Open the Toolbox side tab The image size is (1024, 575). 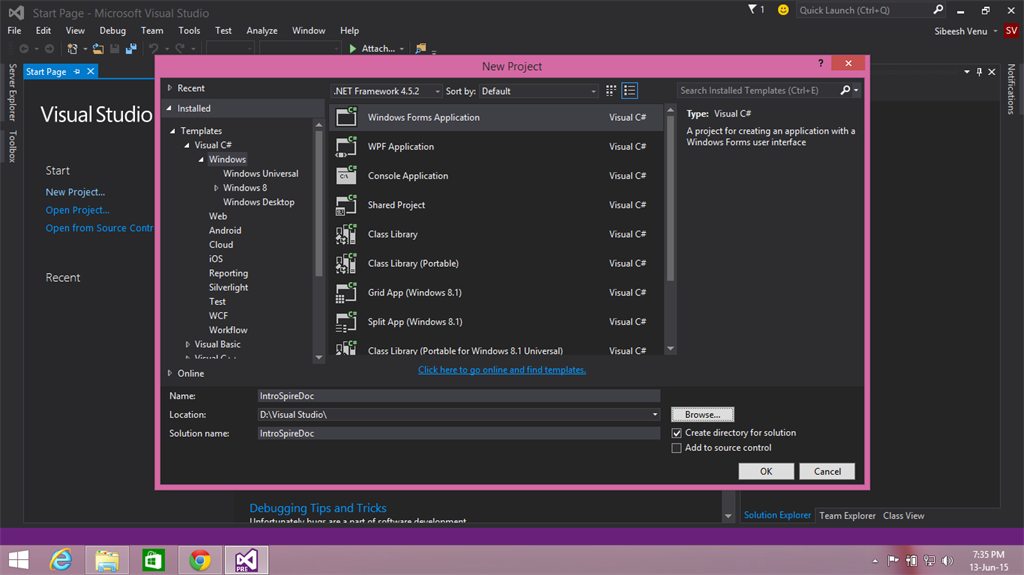[x=12, y=146]
